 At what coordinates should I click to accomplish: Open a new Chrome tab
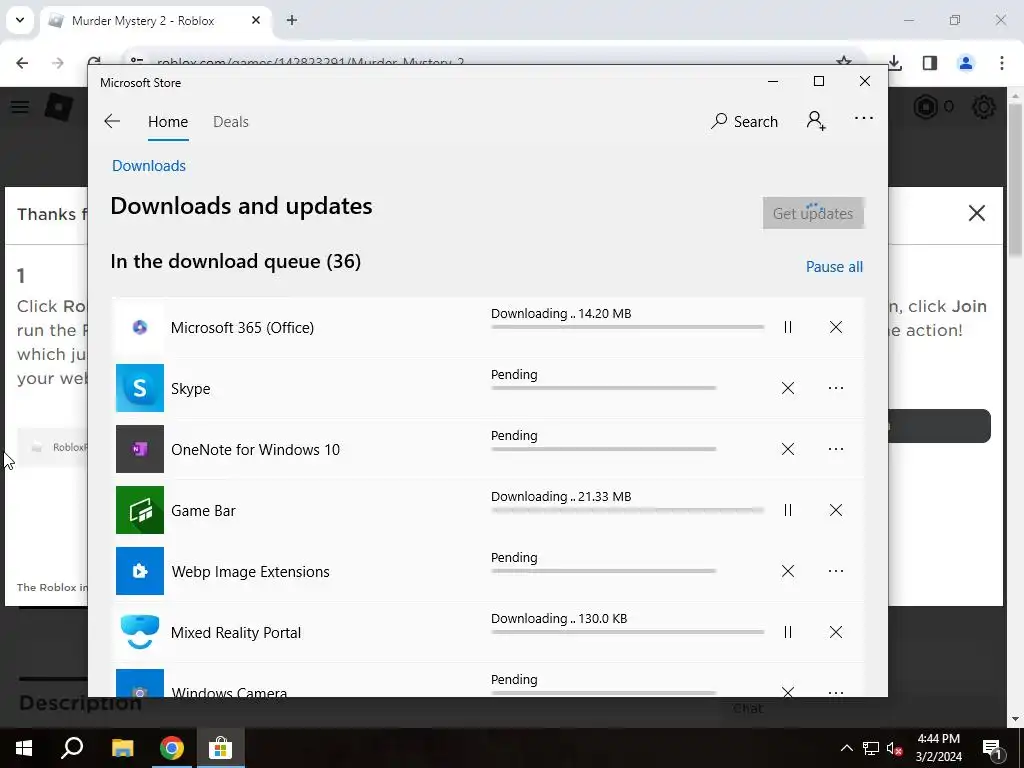pos(292,20)
